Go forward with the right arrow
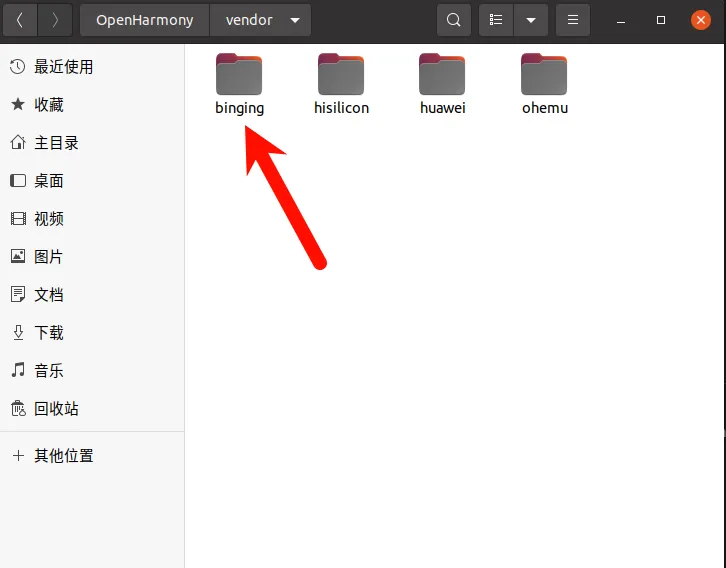Screen dimensions: 726x568 click(55, 20)
